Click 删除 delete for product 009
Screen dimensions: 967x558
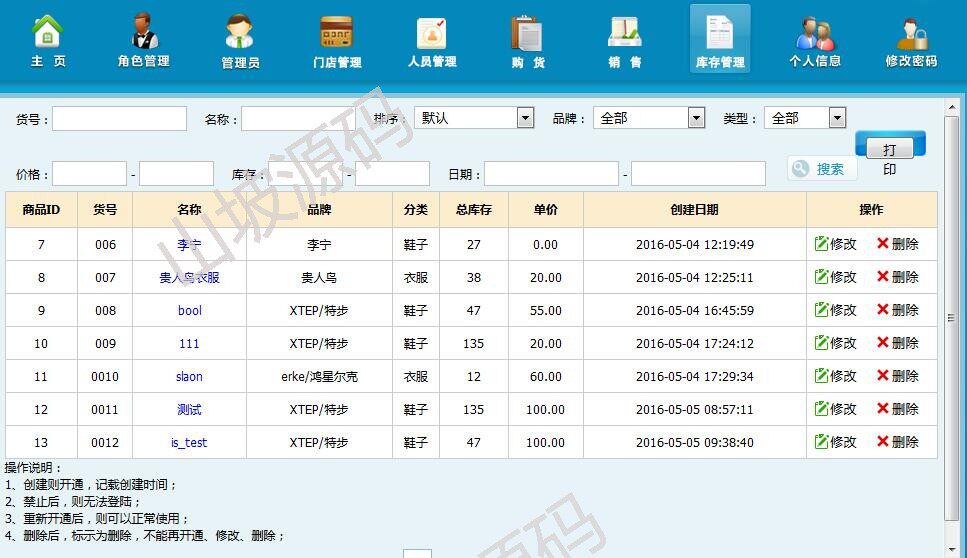pos(897,343)
